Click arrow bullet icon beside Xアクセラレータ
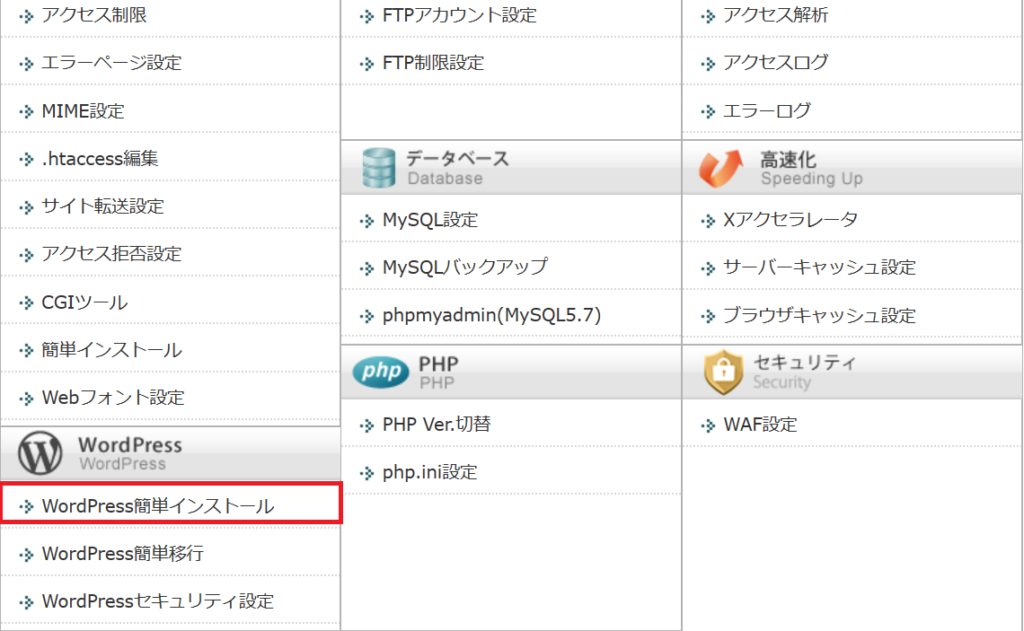This screenshot has width=1024, height=631. point(708,221)
